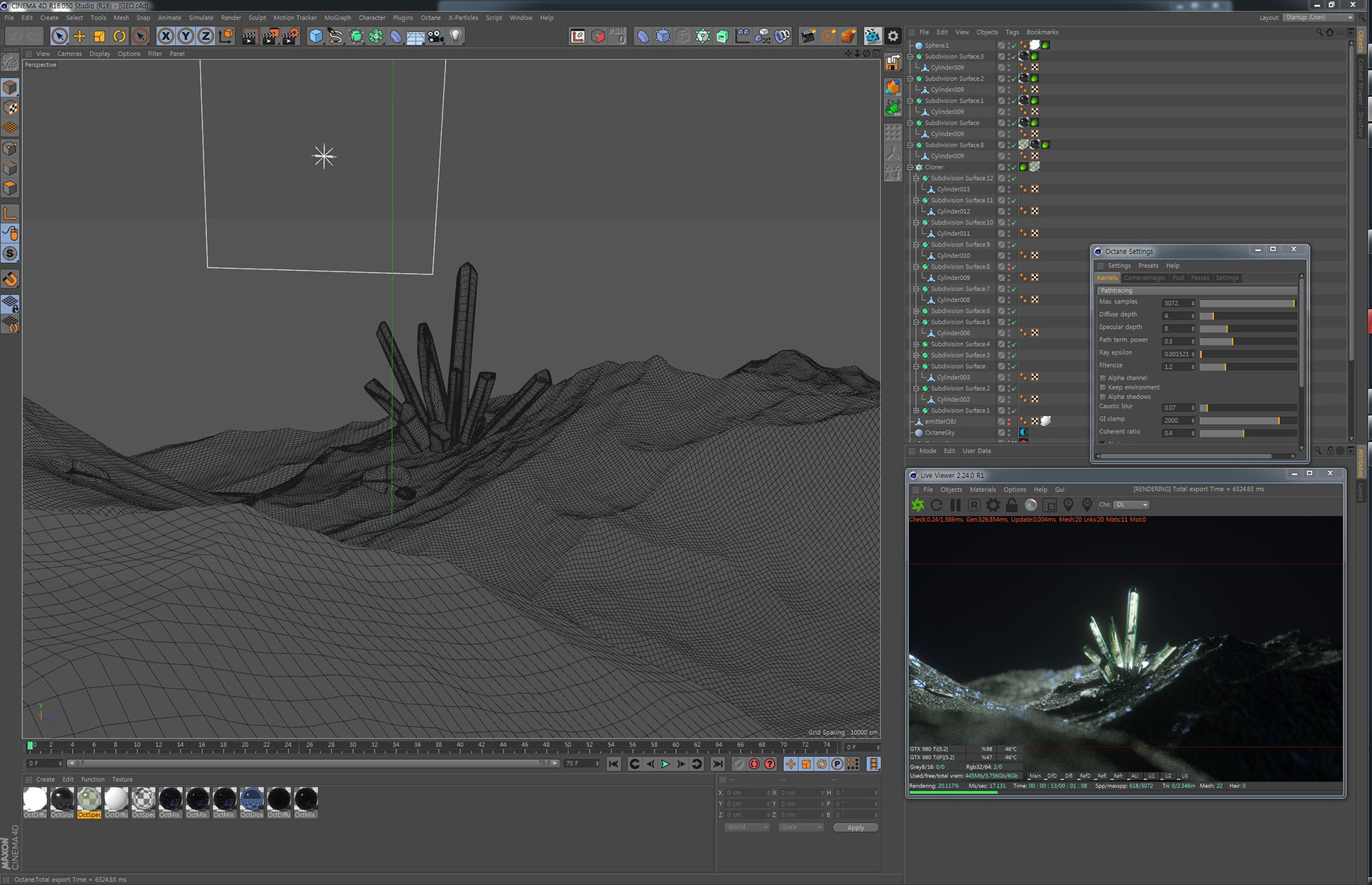Select the OctSpec material thumbnail
The width and height of the screenshot is (1372, 885).
(x=89, y=799)
